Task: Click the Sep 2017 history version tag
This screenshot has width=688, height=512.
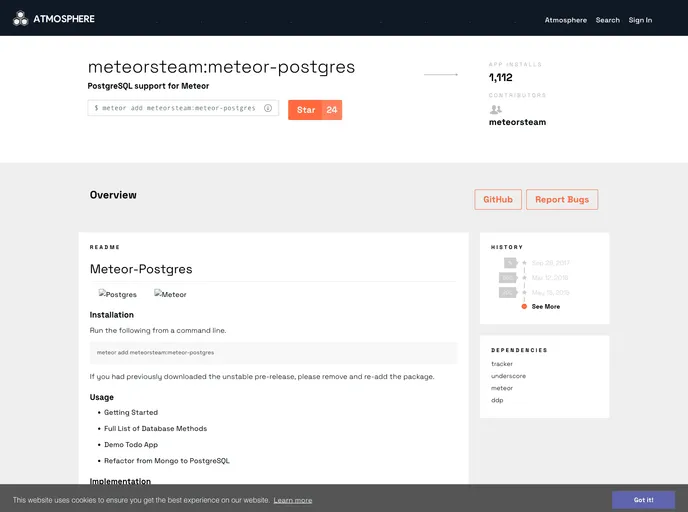Action: [x=510, y=263]
